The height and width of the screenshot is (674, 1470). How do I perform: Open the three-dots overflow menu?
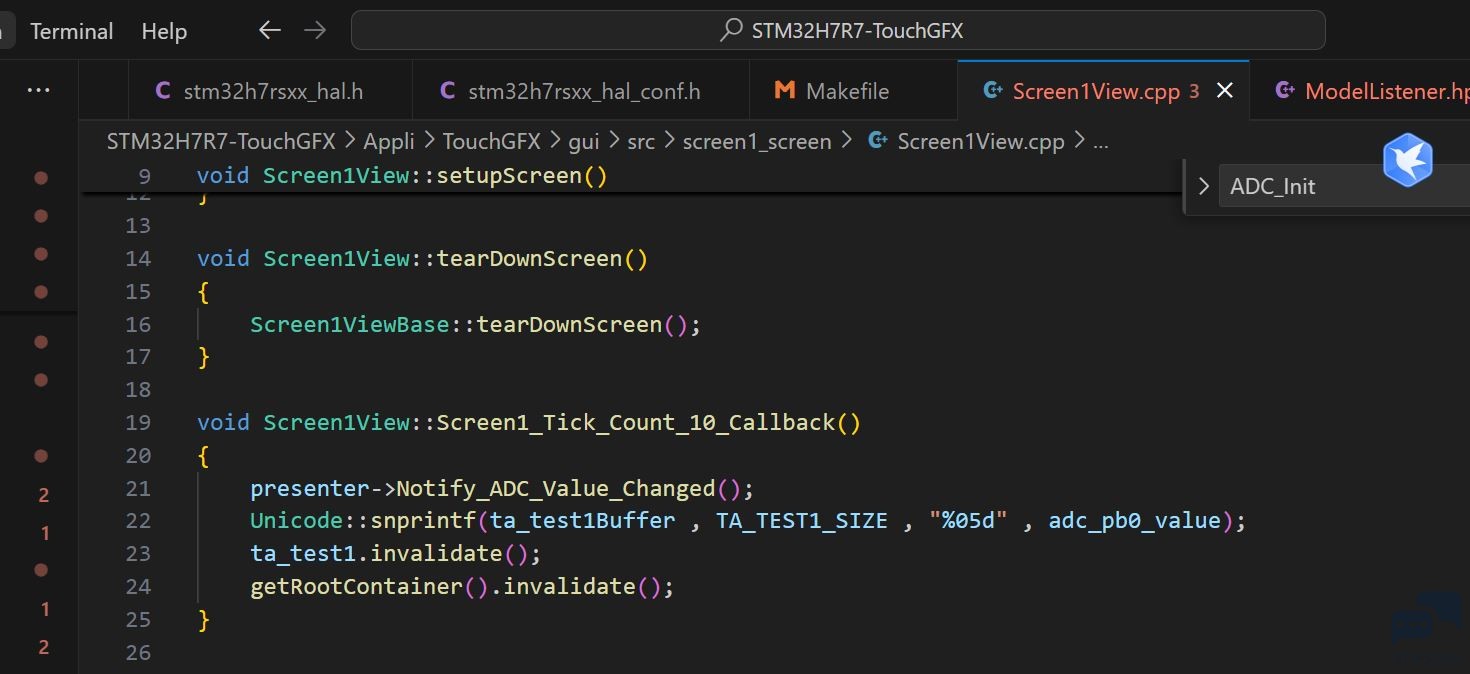pos(38,91)
